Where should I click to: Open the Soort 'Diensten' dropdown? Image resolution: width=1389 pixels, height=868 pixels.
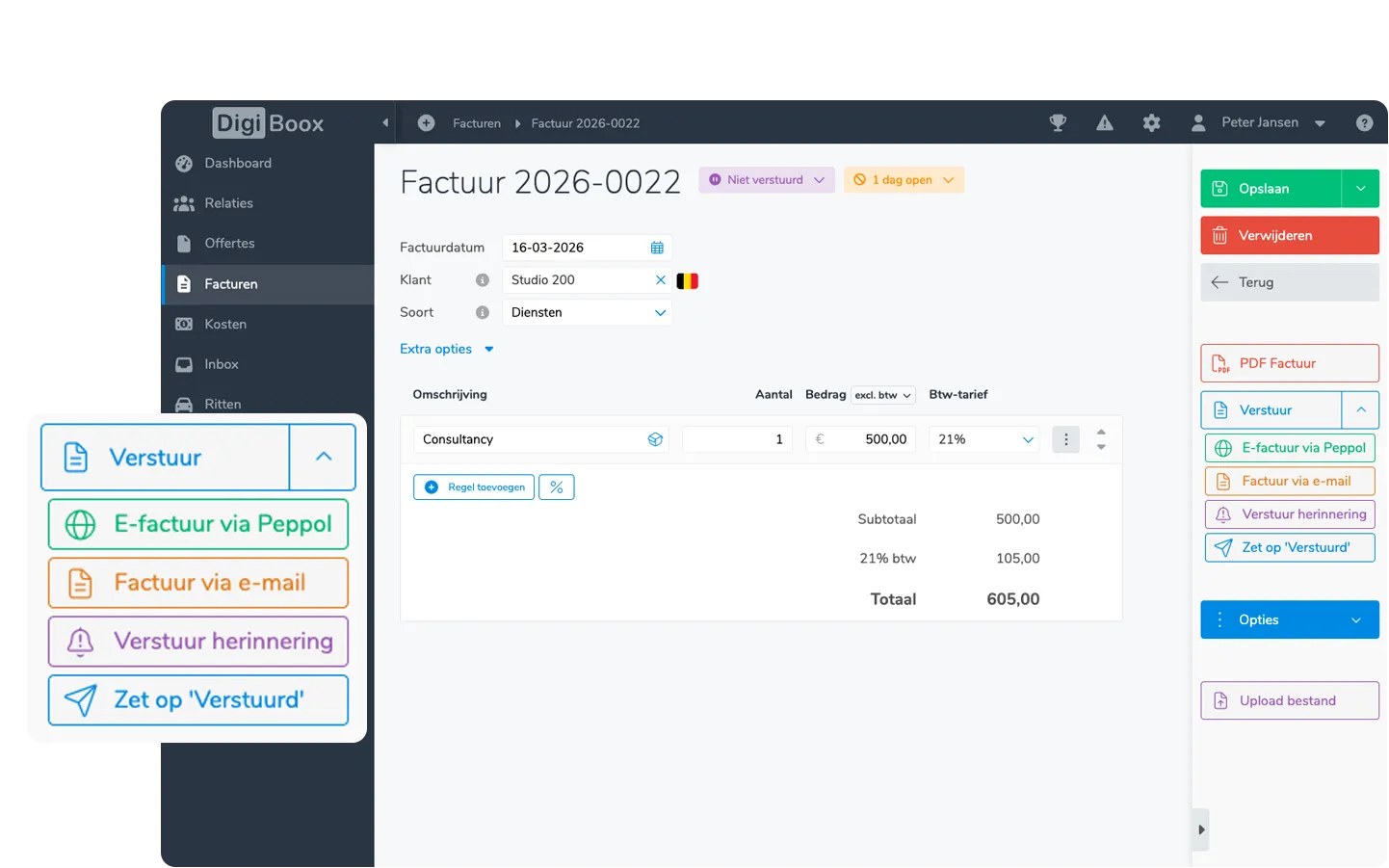587,313
